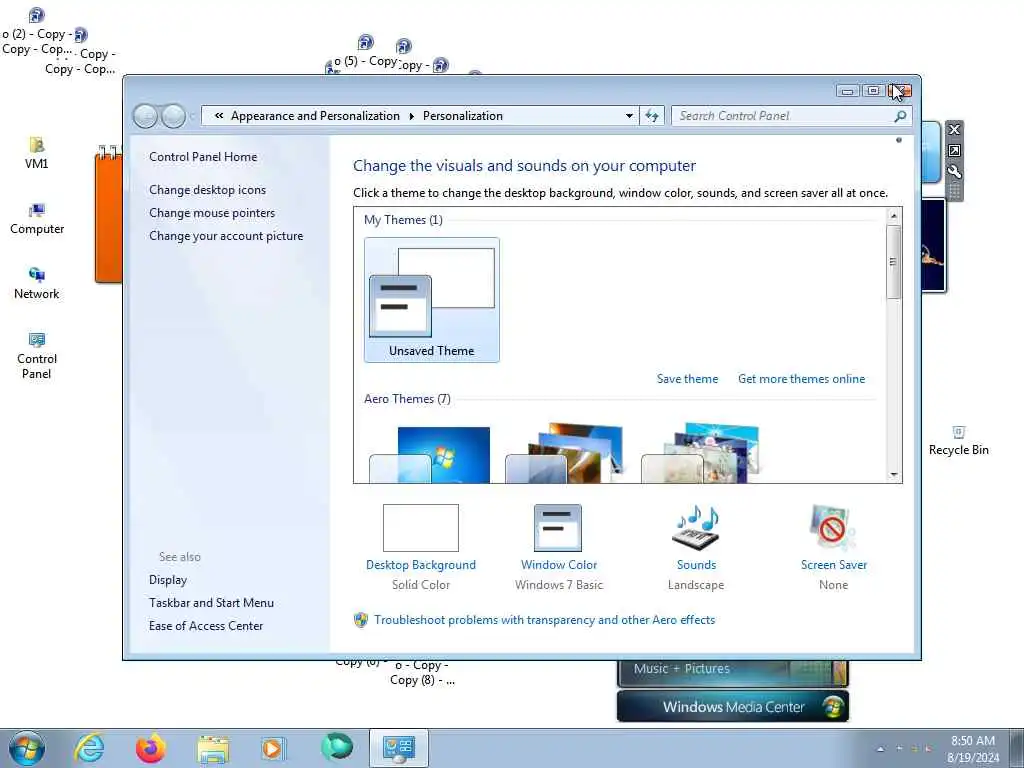This screenshot has width=1024, height=768.
Task: Click Music + Pictures in Media Center gadget
Action: [682, 669]
